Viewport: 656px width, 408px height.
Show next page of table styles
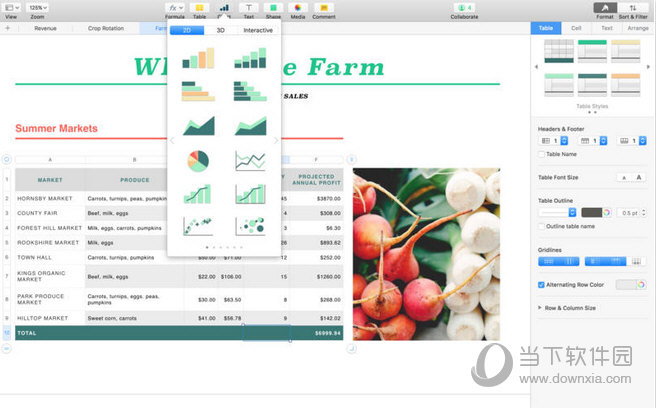(x=648, y=67)
